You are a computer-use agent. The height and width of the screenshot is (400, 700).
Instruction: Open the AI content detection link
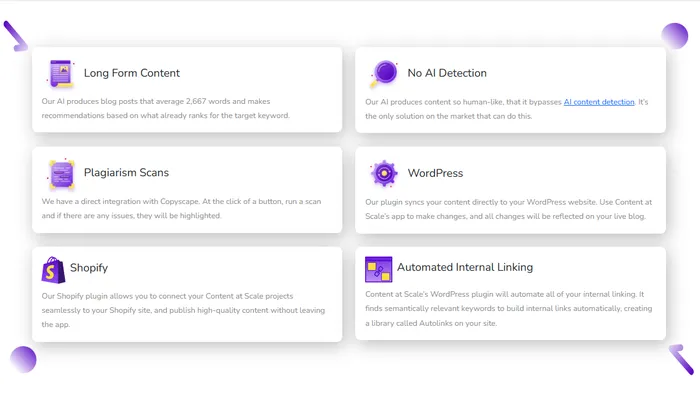tap(599, 102)
